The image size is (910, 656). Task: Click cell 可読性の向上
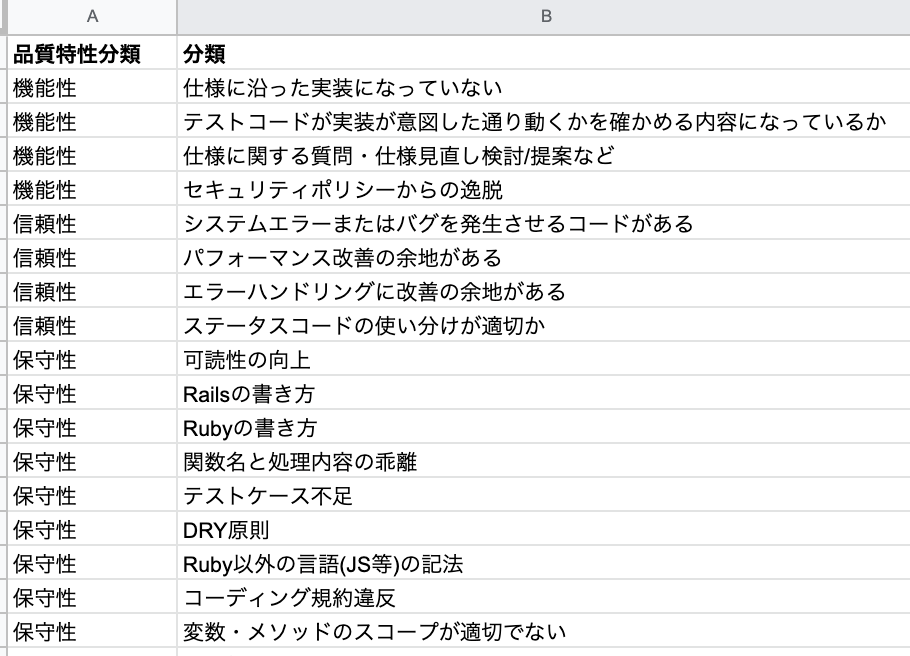[544, 359]
